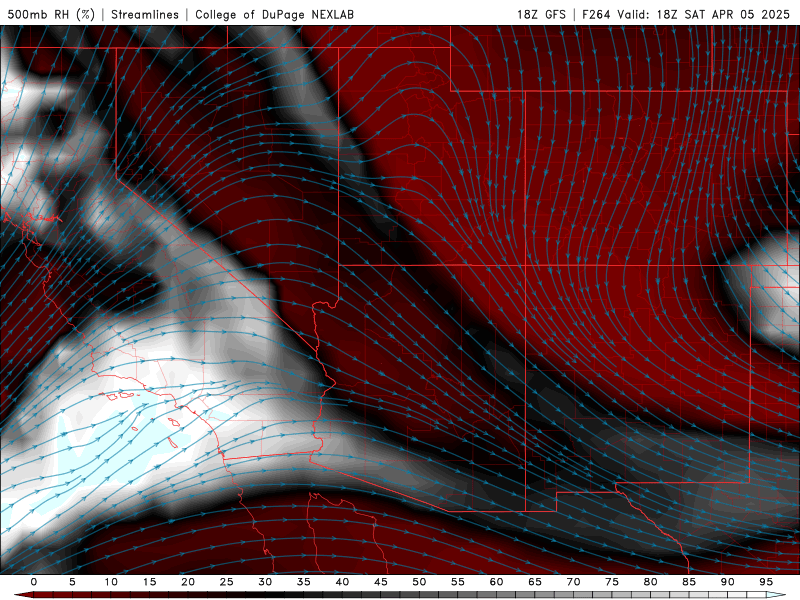Click the color scale label "25"
The height and width of the screenshot is (600, 800).
tap(227, 582)
